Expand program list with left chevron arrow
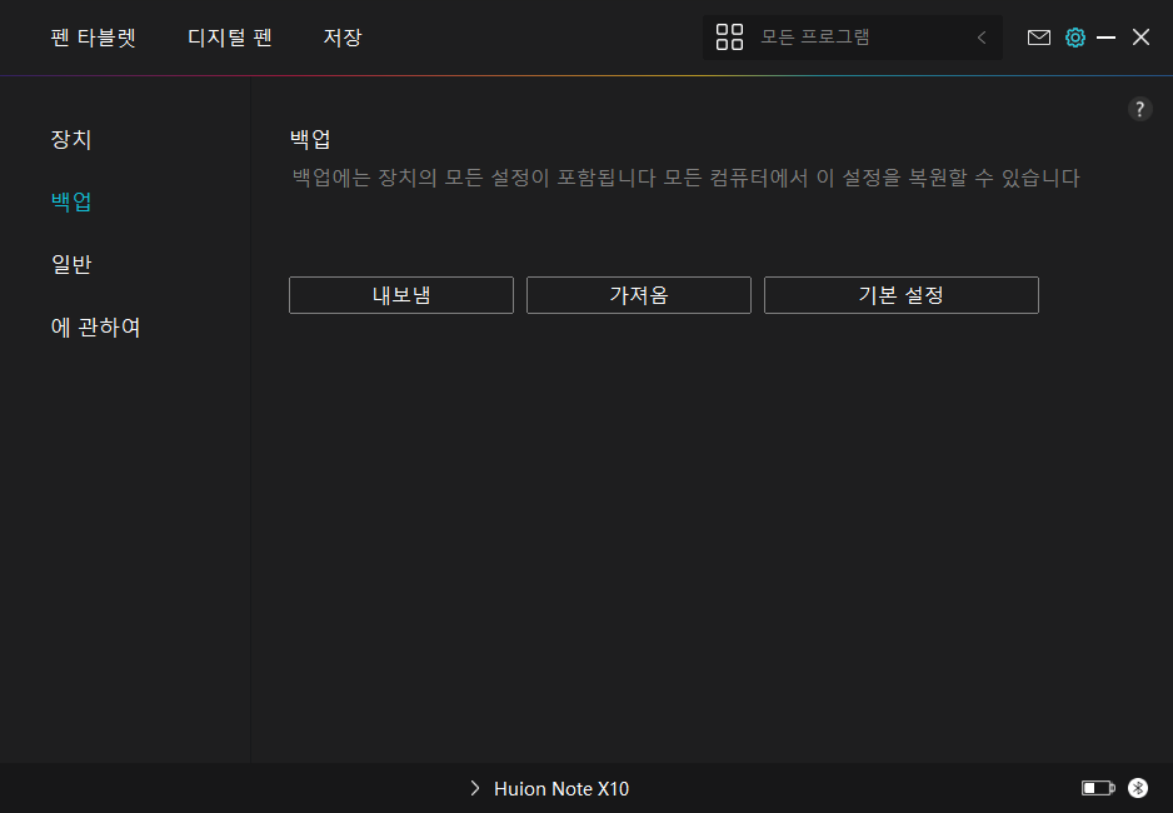The image size is (1173, 813). pyautogui.click(x=981, y=38)
